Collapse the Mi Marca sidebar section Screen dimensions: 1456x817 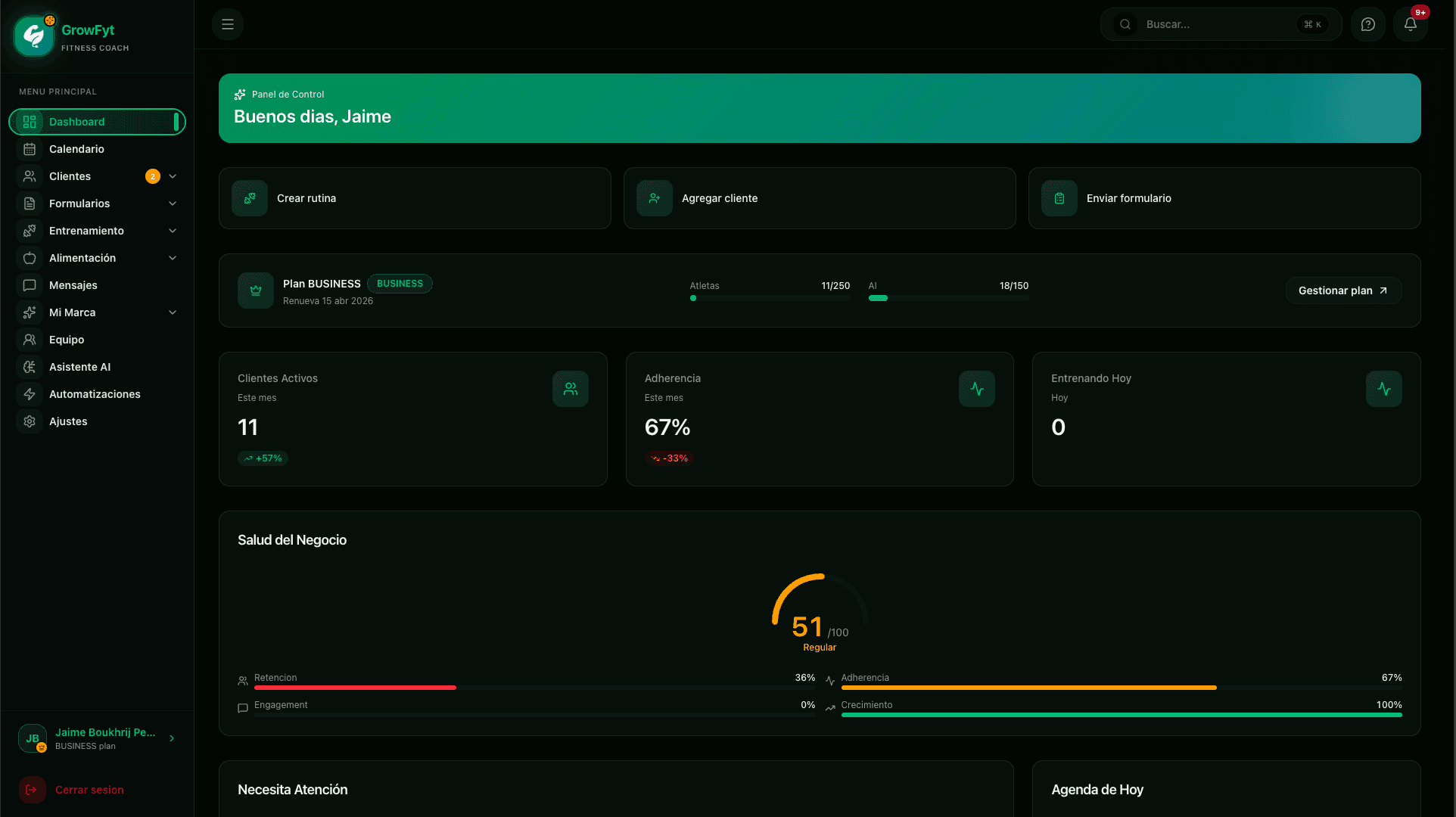pyautogui.click(x=173, y=312)
